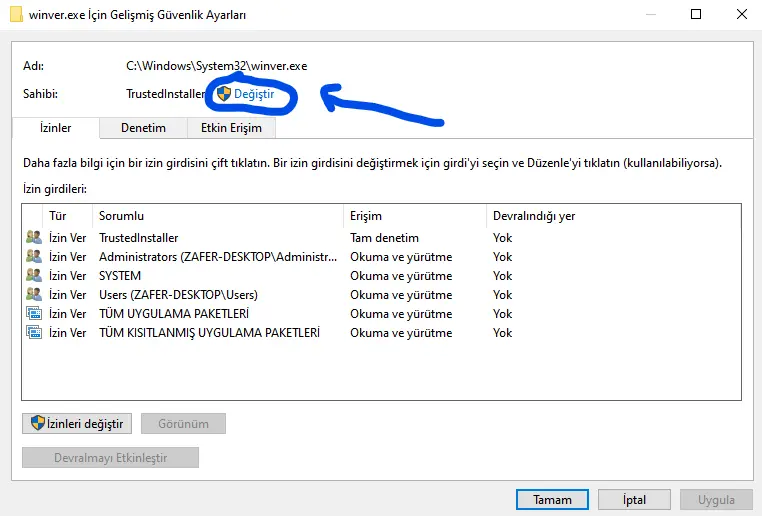Click the user group icon for TrustedInstaller

tap(34, 238)
